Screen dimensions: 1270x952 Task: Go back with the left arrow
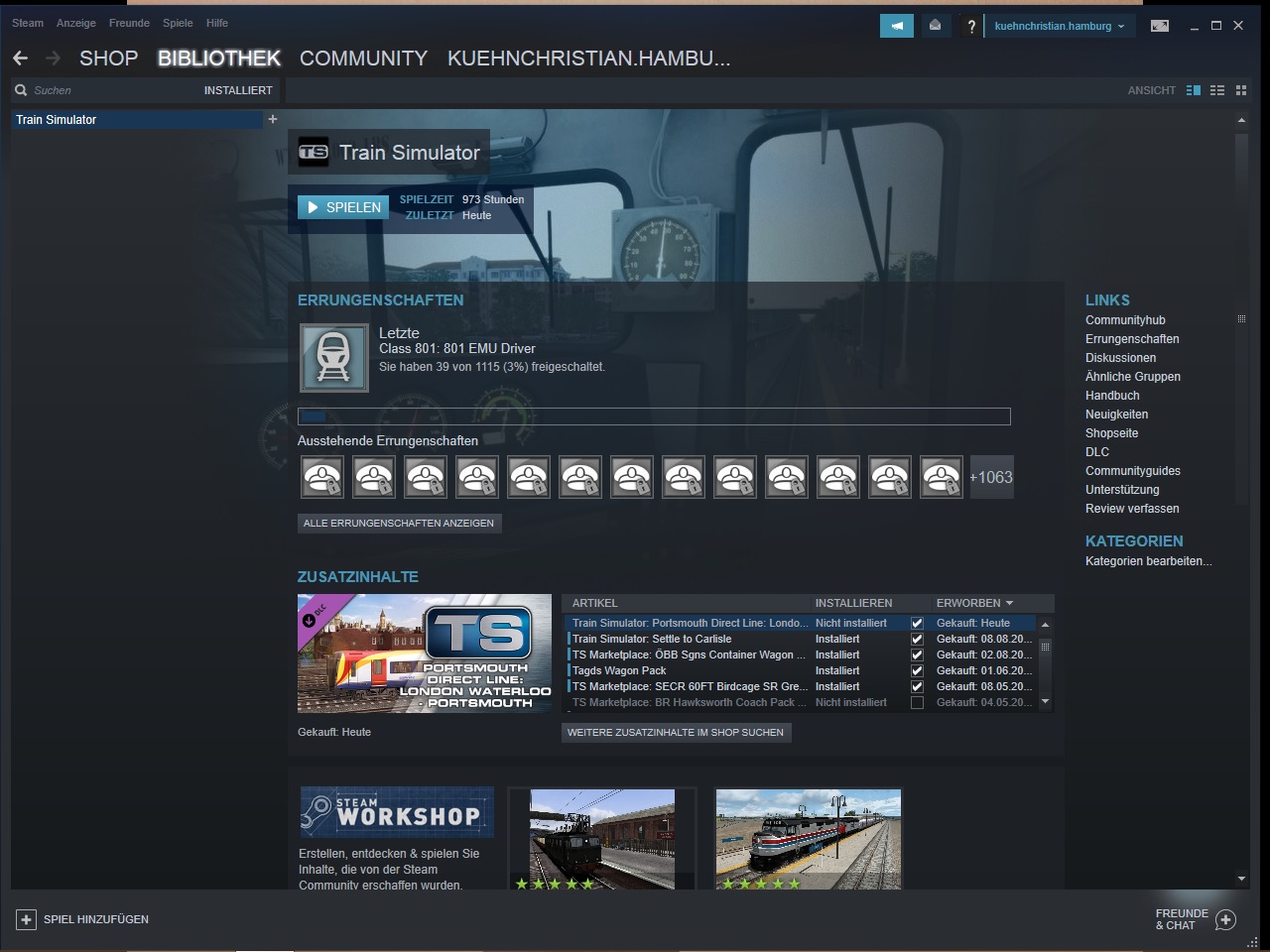coord(21,59)
